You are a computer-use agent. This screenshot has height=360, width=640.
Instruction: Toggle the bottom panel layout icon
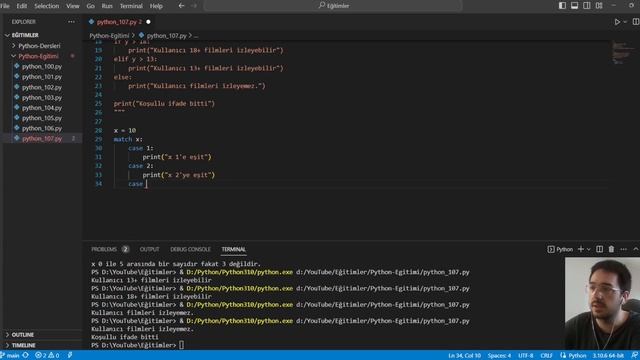574,6
